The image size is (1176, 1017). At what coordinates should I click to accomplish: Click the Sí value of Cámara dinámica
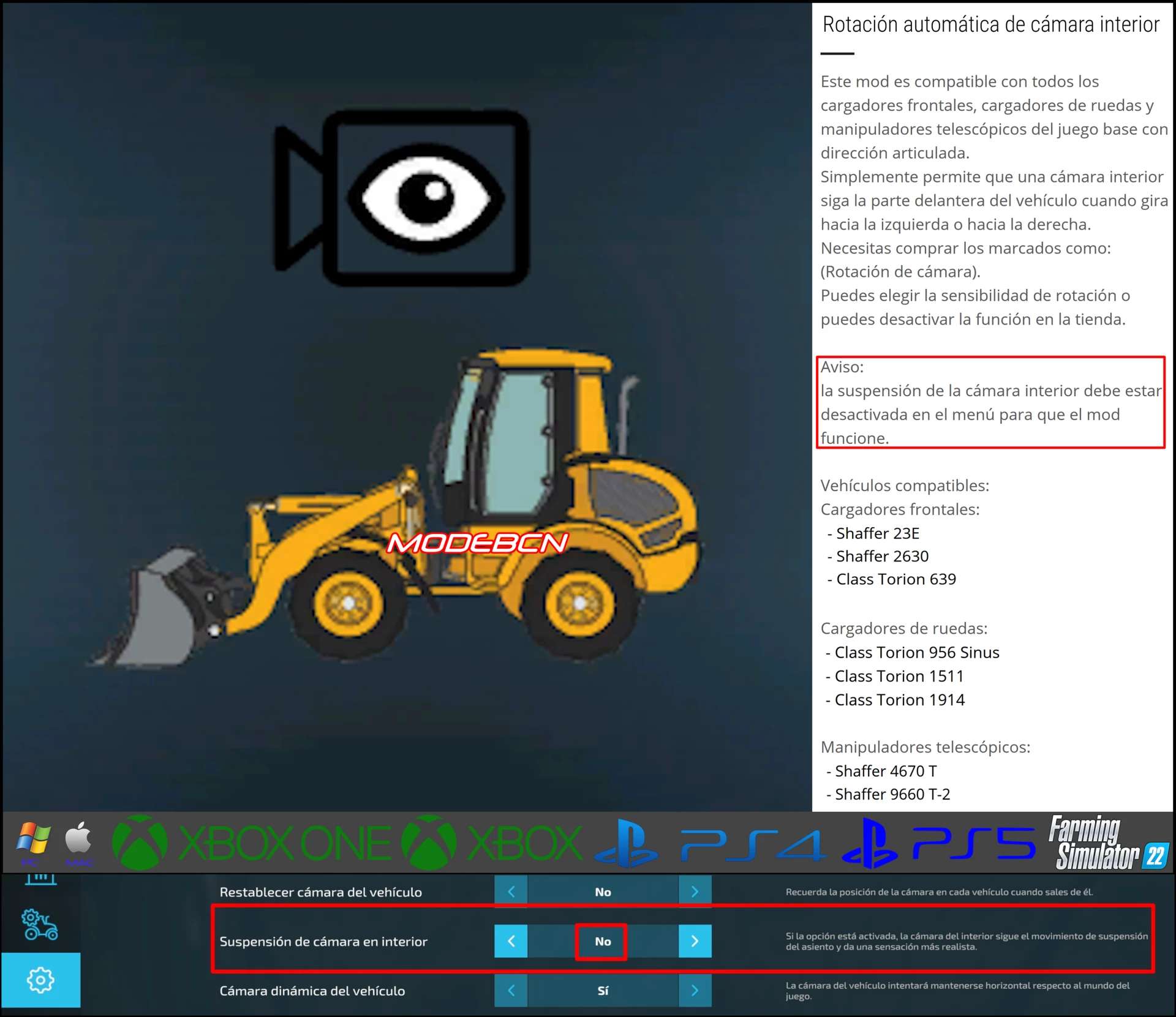pyautogui.click(x=603, y=991)
